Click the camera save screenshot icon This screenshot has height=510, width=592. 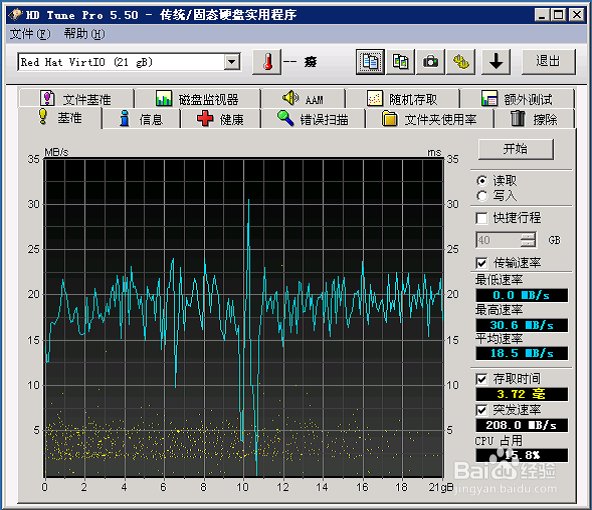(430, 62)
